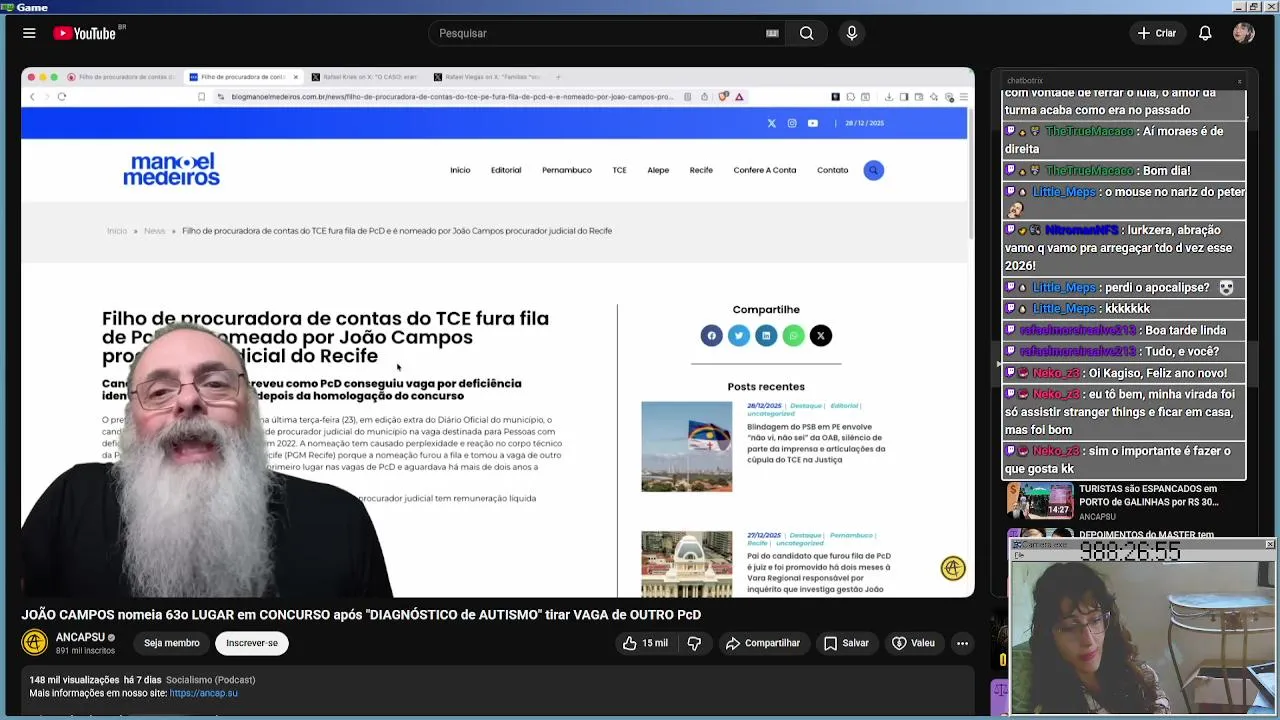Bookmark the page with the bookmark icon
1280x720 pixels.
pos(201,97)
